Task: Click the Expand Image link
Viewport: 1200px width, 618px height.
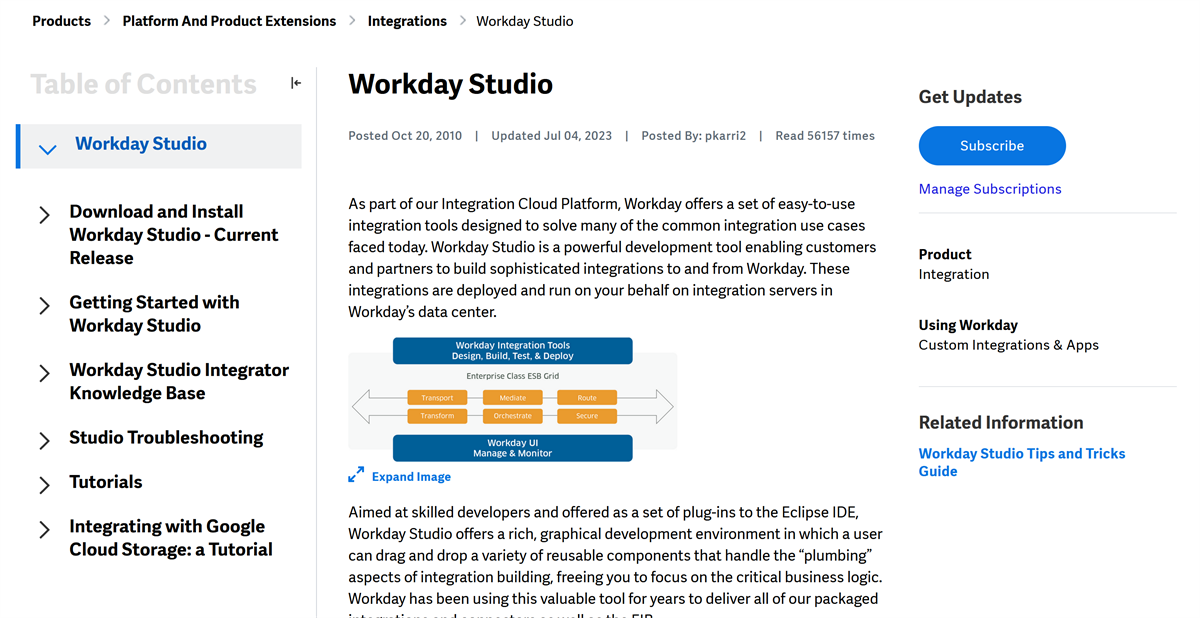Action: click(411, 477)
